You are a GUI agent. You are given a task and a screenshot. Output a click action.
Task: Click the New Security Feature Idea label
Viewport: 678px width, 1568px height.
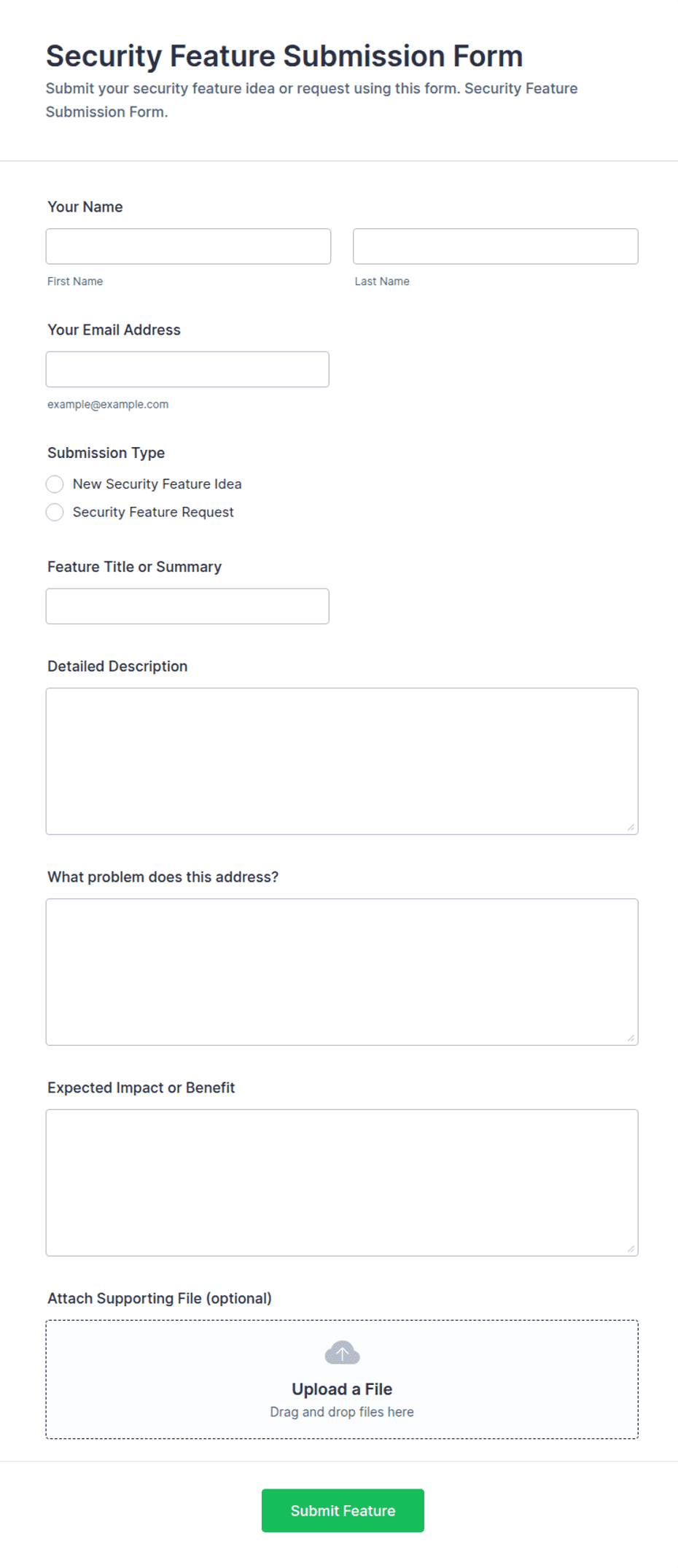pos(157,484)
